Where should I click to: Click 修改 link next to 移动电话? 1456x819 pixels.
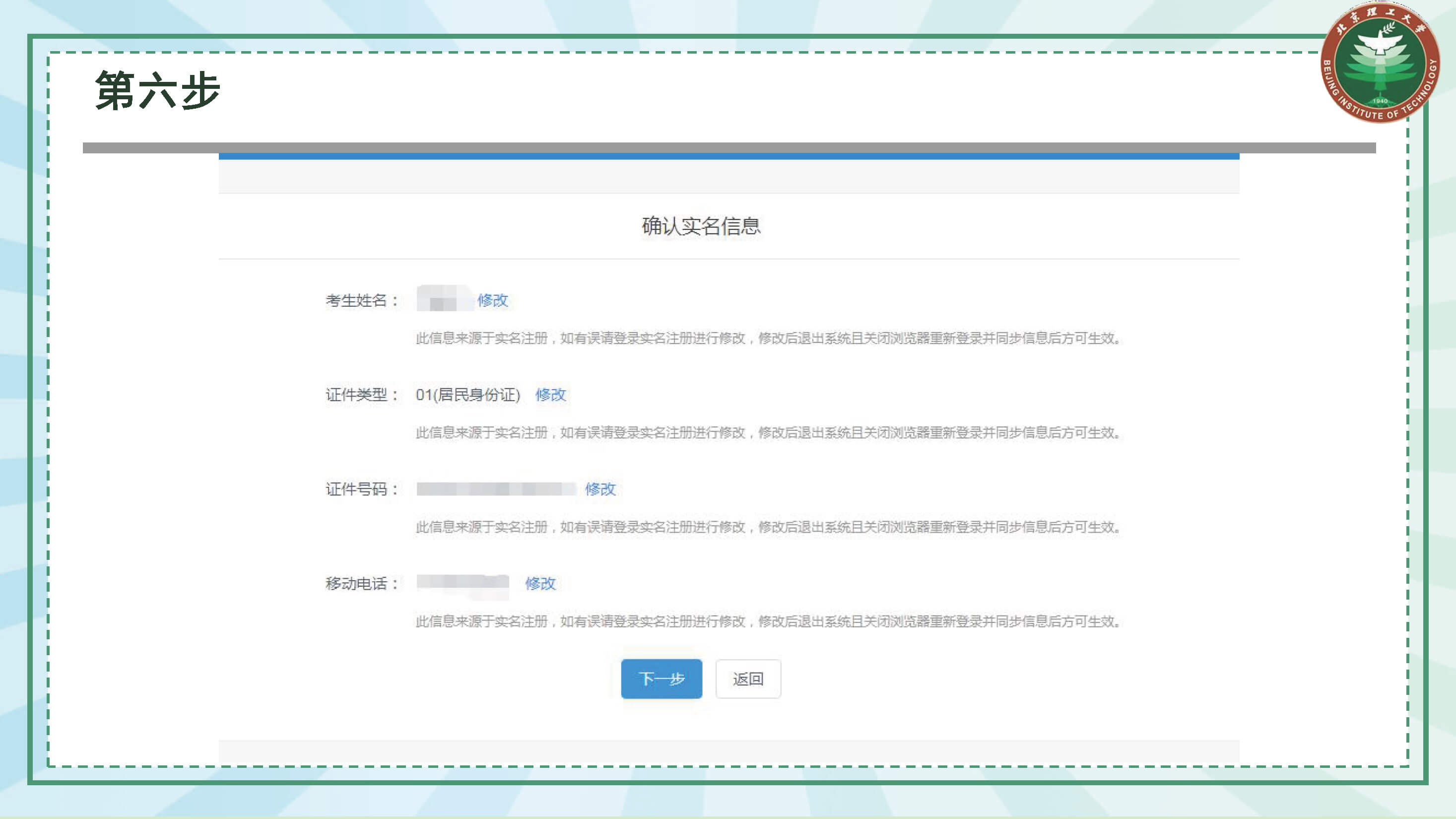(540, 583)
